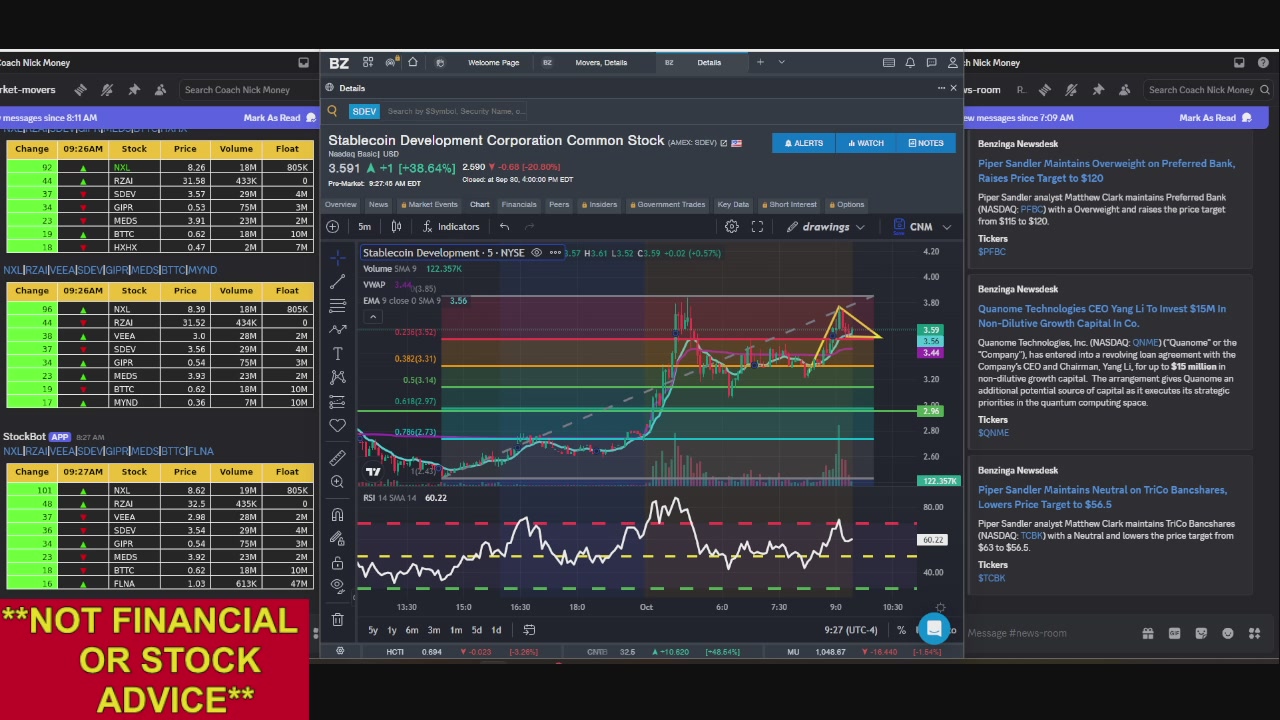Open the CNM layout dropdown arrow

[946, 227]
